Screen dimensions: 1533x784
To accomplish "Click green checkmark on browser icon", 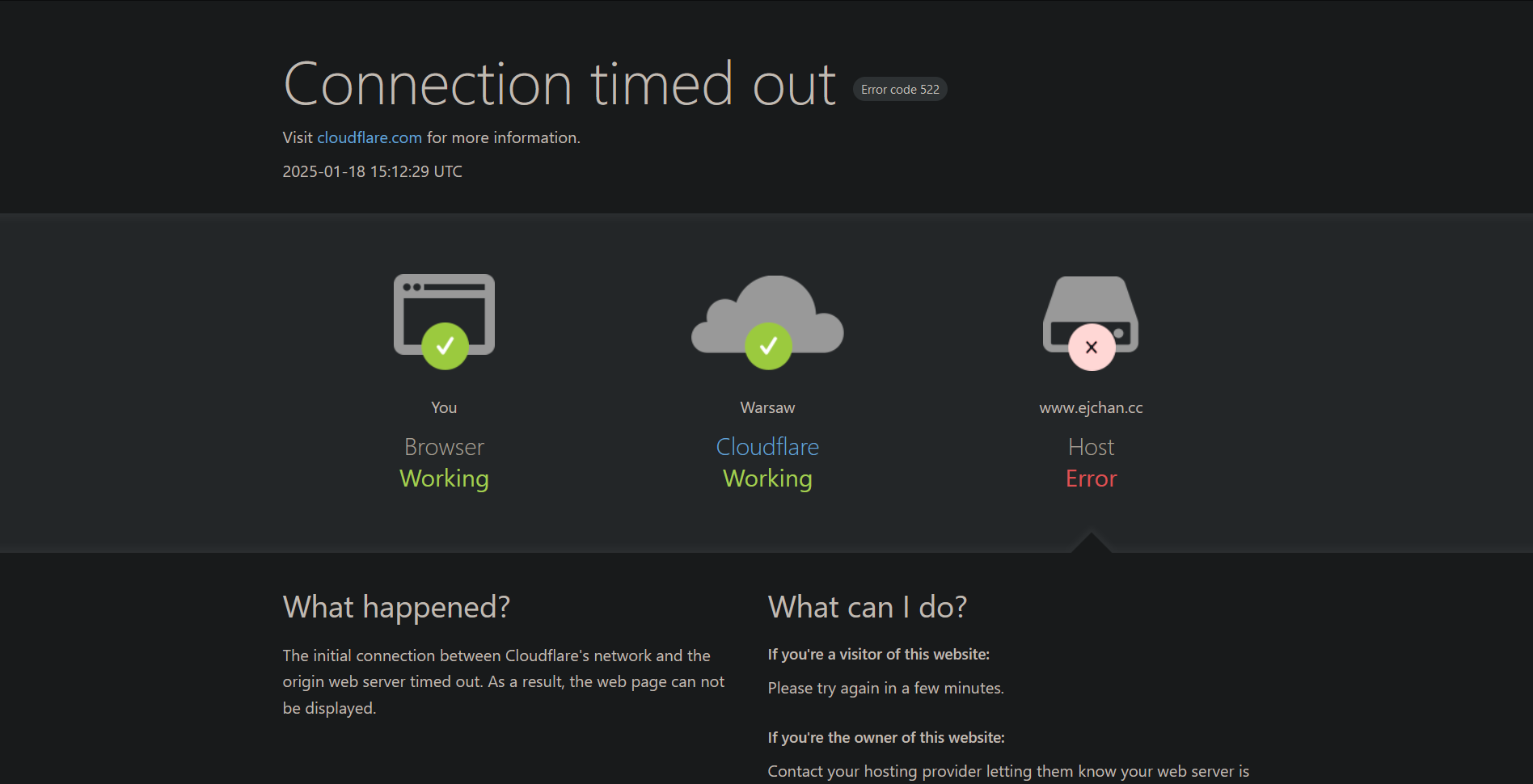I will click(445, 346).
